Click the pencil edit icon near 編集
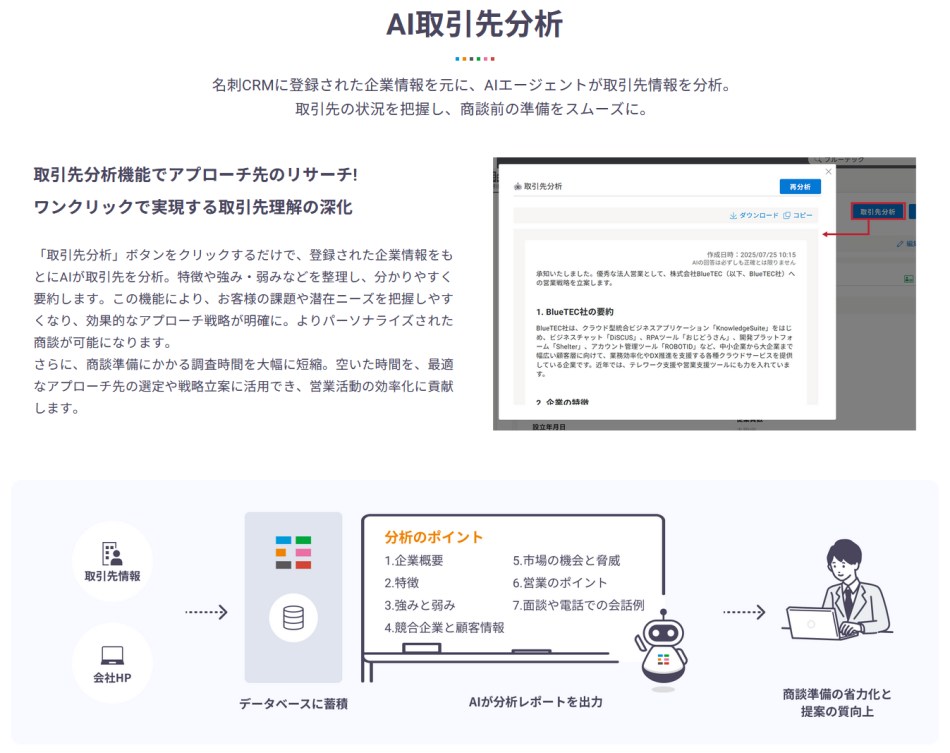 [x=900, y=243]
